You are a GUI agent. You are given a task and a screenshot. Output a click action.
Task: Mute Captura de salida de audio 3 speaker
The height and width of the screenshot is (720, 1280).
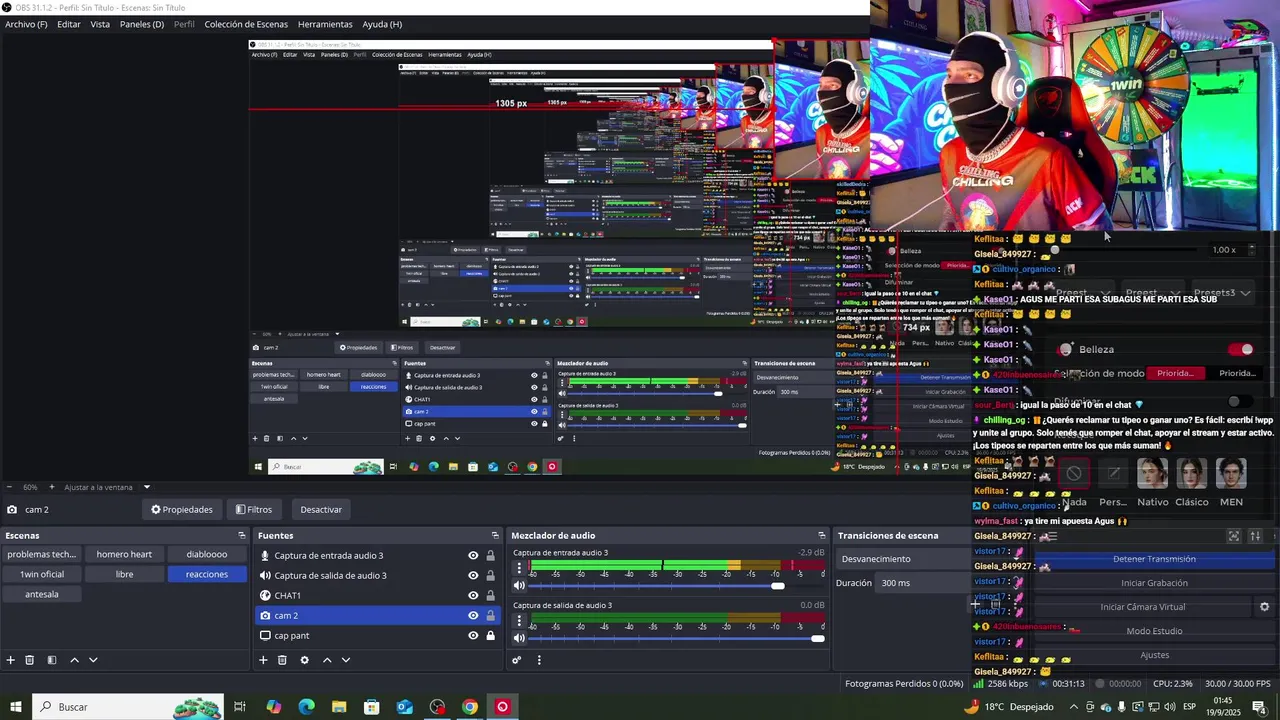(x=519, y=638)
